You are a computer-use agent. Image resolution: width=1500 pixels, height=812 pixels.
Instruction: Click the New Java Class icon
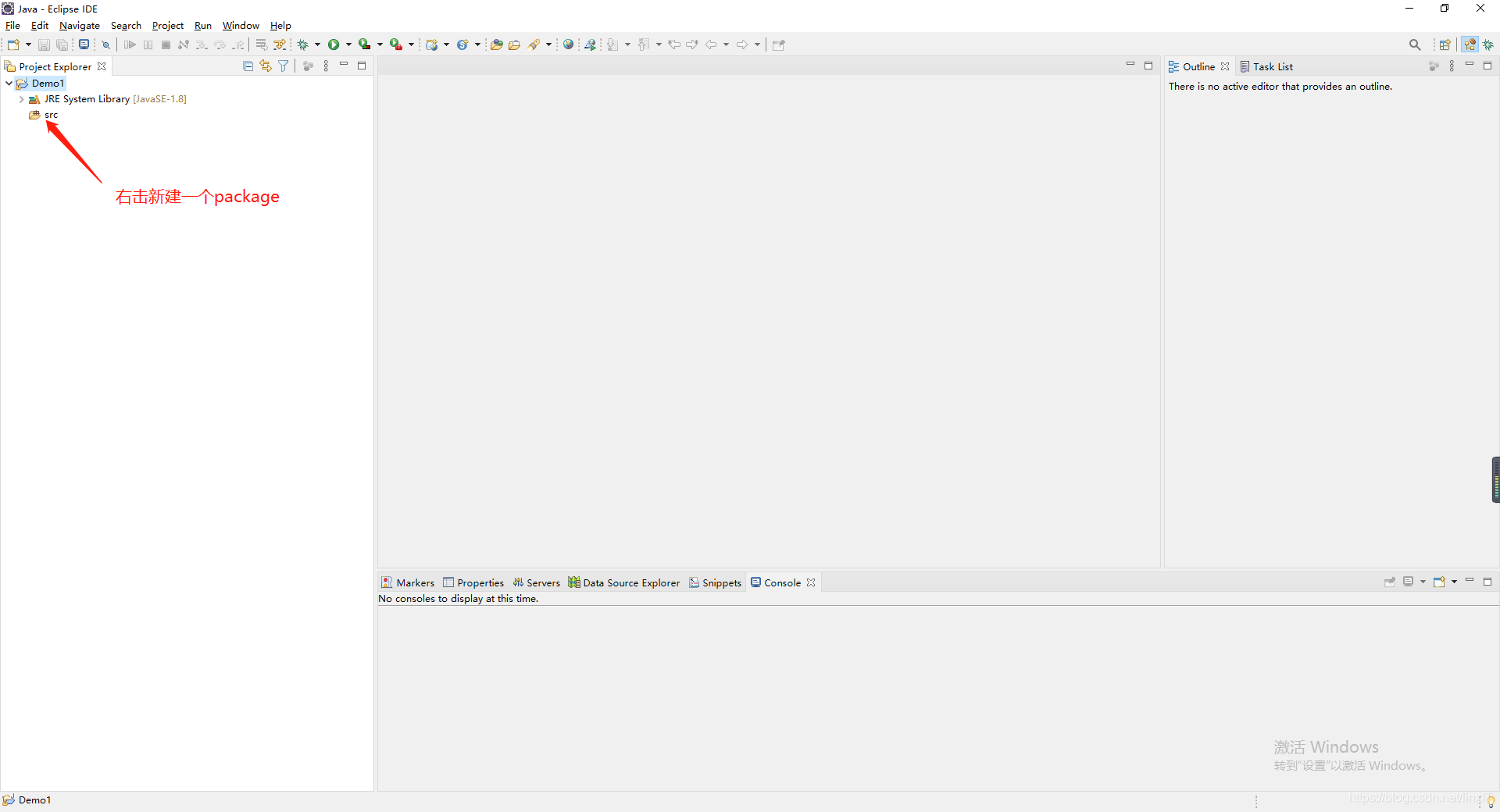[x=462, y=45]
